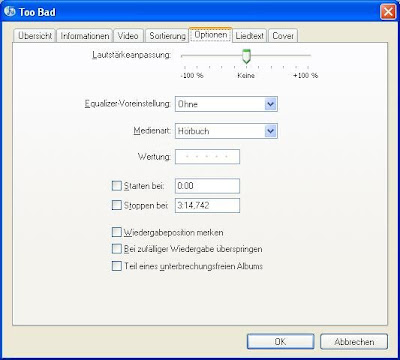This screenshot has height=360, width=400.
Task: Confirm with the OK button
Action: point(280,342)
